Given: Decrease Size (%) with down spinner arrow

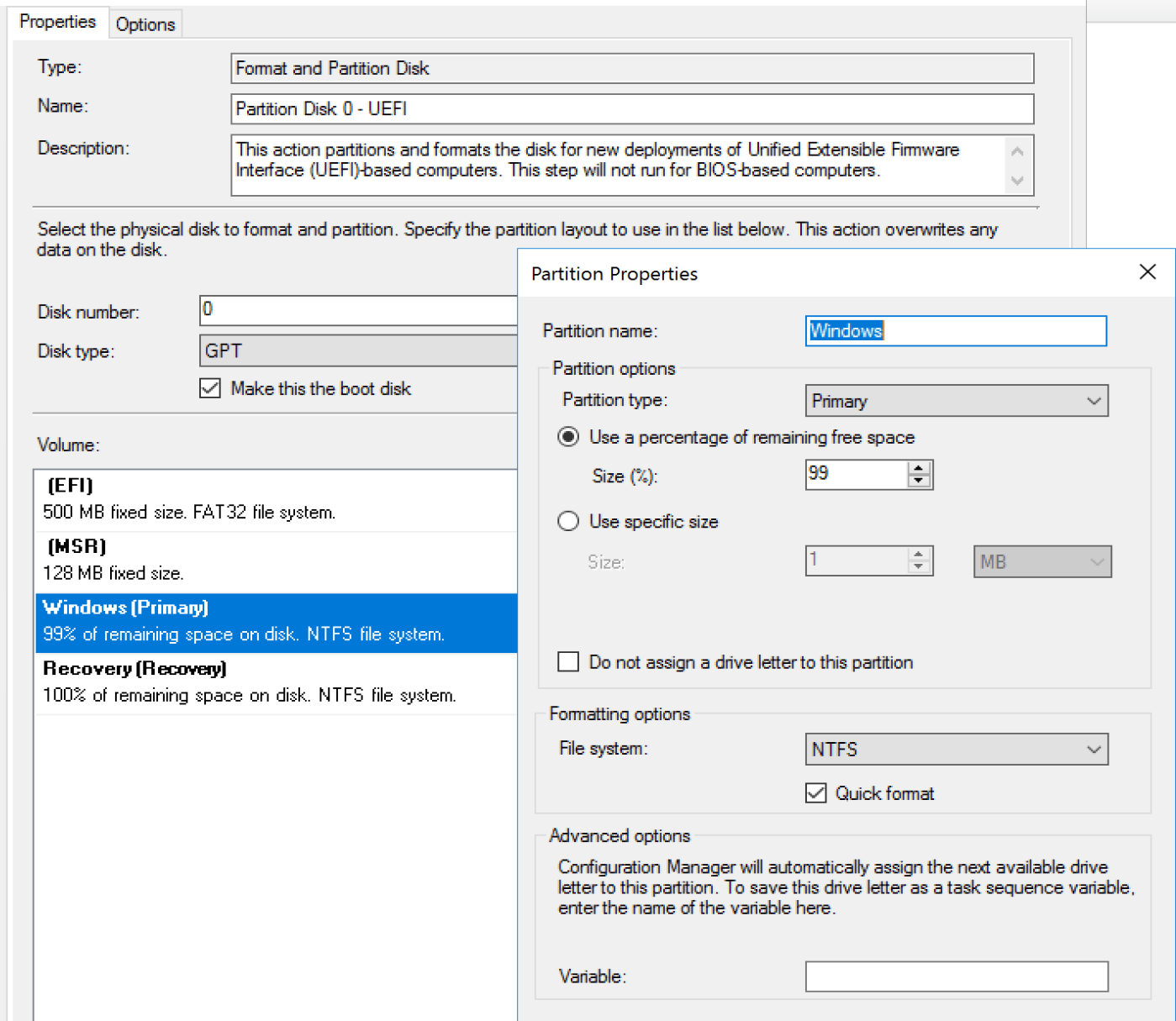Looking at the screenshot, I should [x=919, y=482].
